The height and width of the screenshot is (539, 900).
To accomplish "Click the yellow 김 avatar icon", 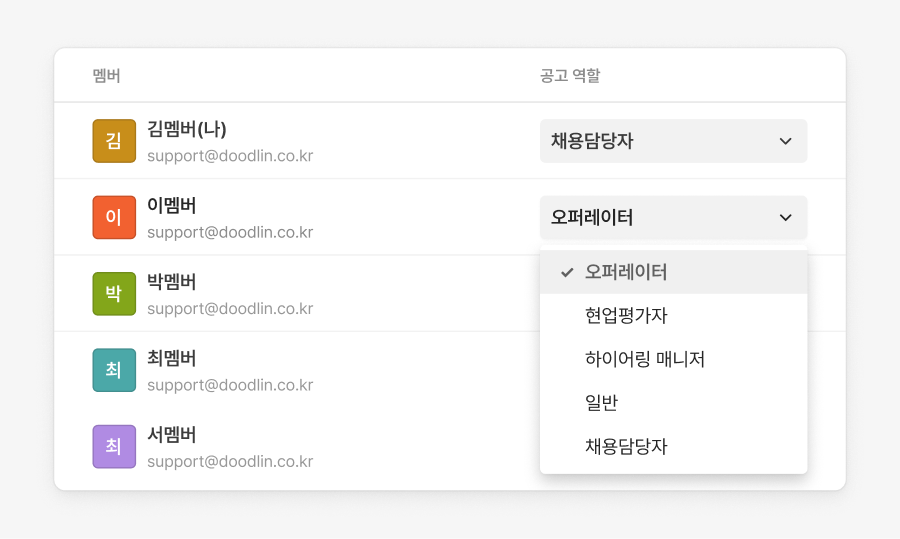I will click(114, 141).
